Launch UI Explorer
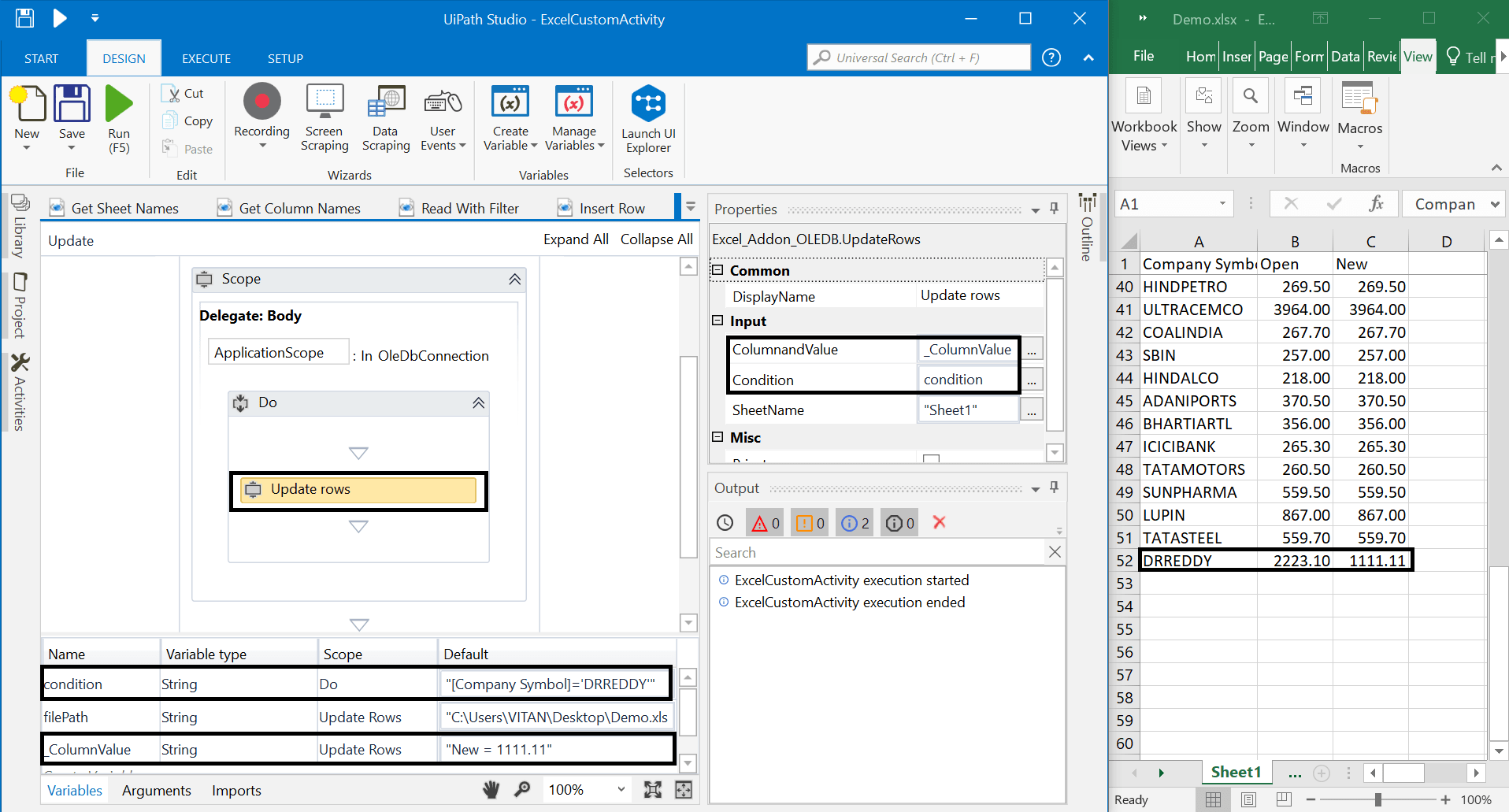The width and height of the screenshot is (1509, 812). pyautogui.click(x=648, y=118)
